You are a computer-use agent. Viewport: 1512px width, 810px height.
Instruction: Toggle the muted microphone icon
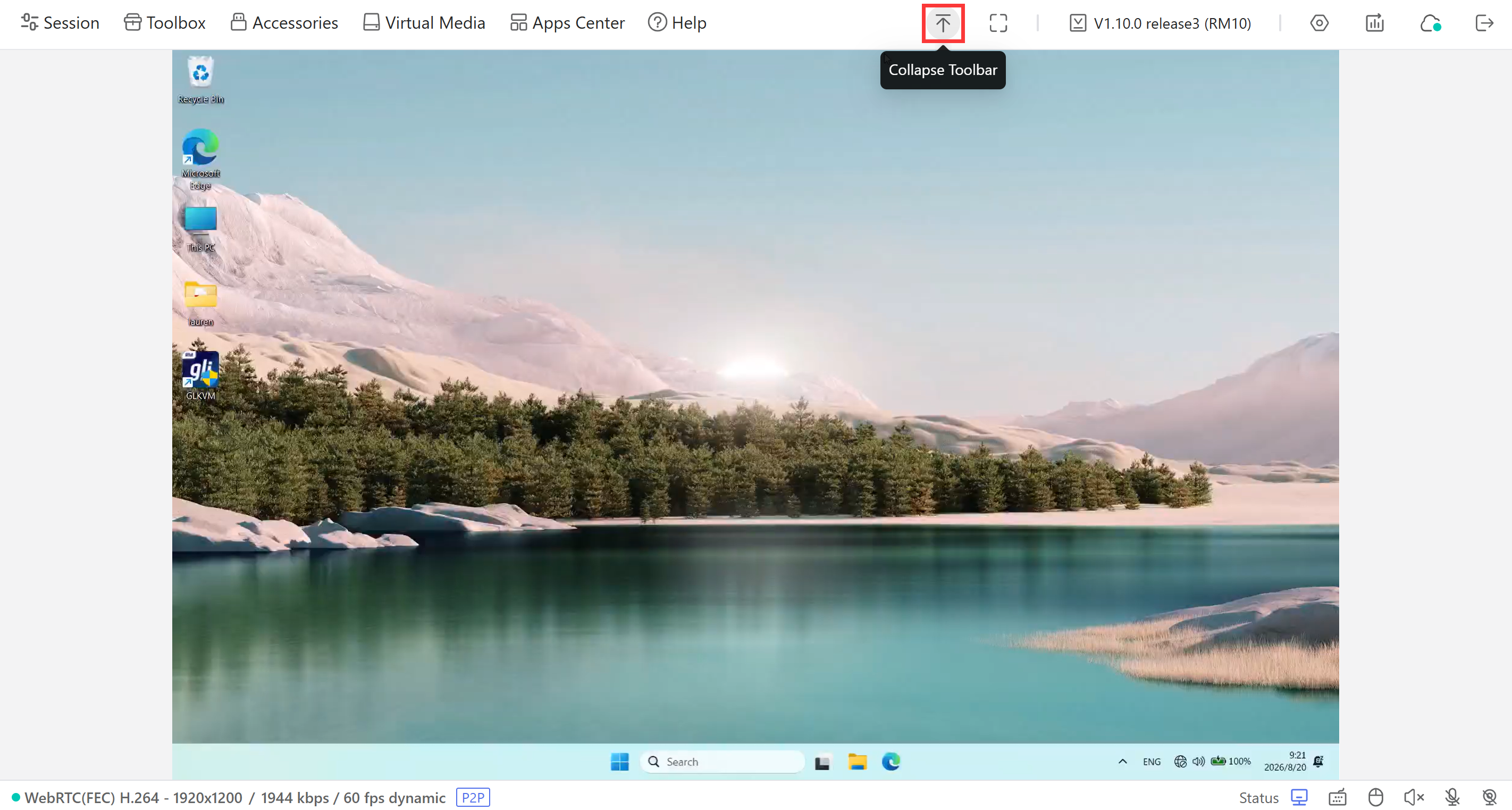pos(1451,797)
